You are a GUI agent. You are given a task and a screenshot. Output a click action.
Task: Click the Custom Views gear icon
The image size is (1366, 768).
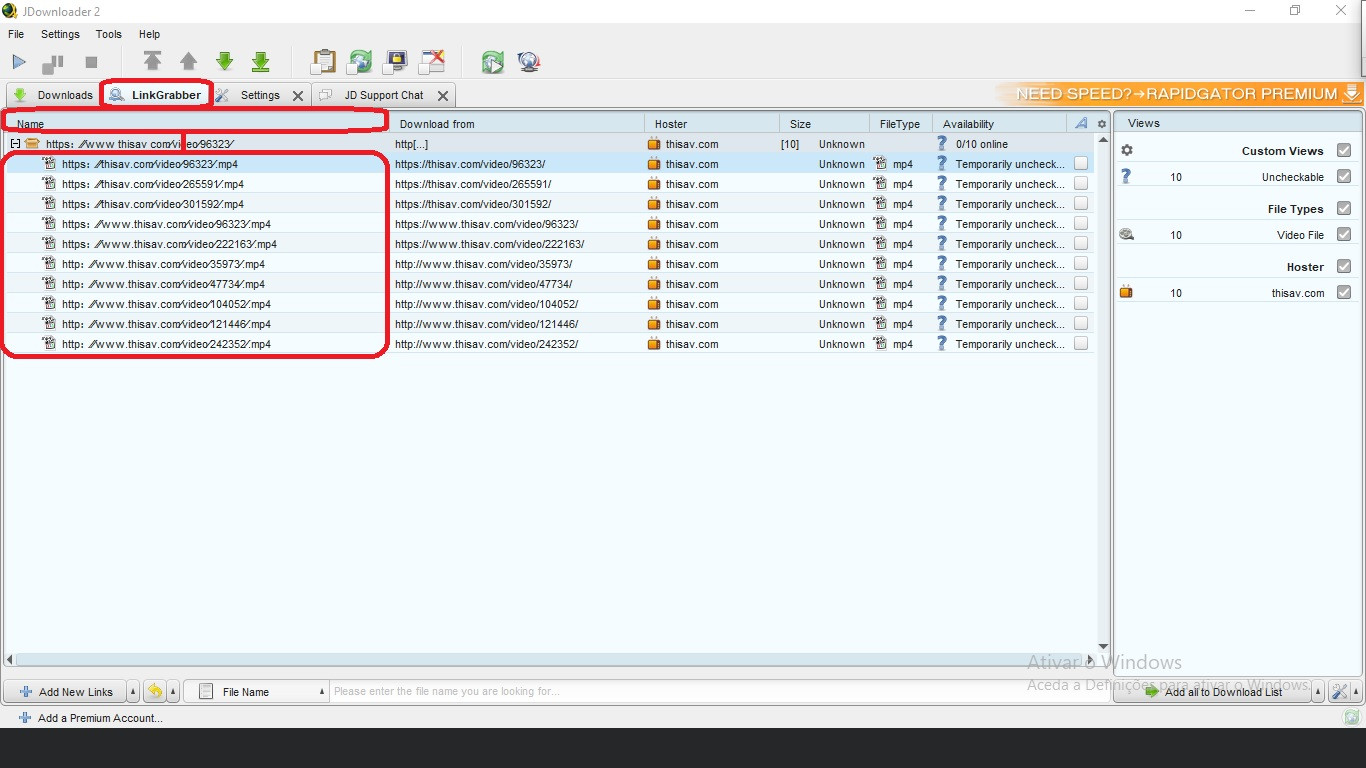pyautogui.click(x=1127, y=150)
